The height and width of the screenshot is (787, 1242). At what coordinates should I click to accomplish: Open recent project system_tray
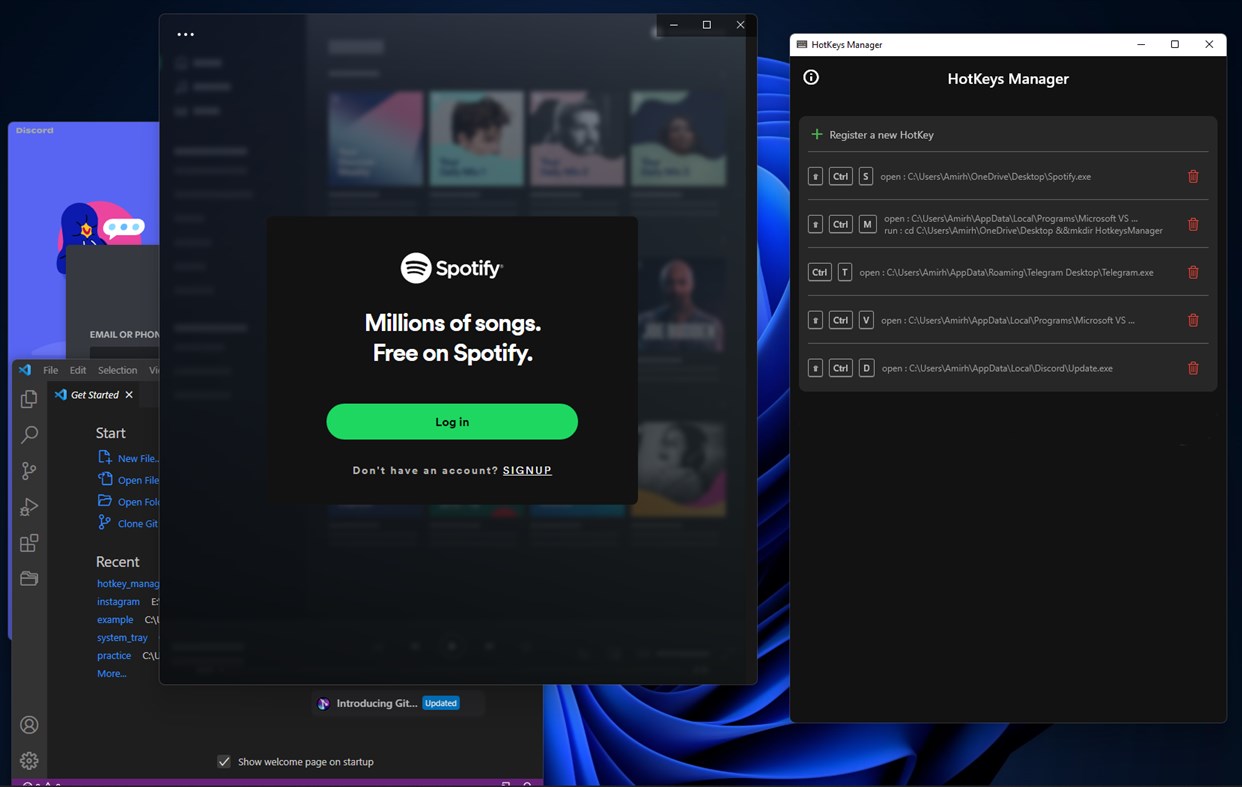[x=122, y=638]
